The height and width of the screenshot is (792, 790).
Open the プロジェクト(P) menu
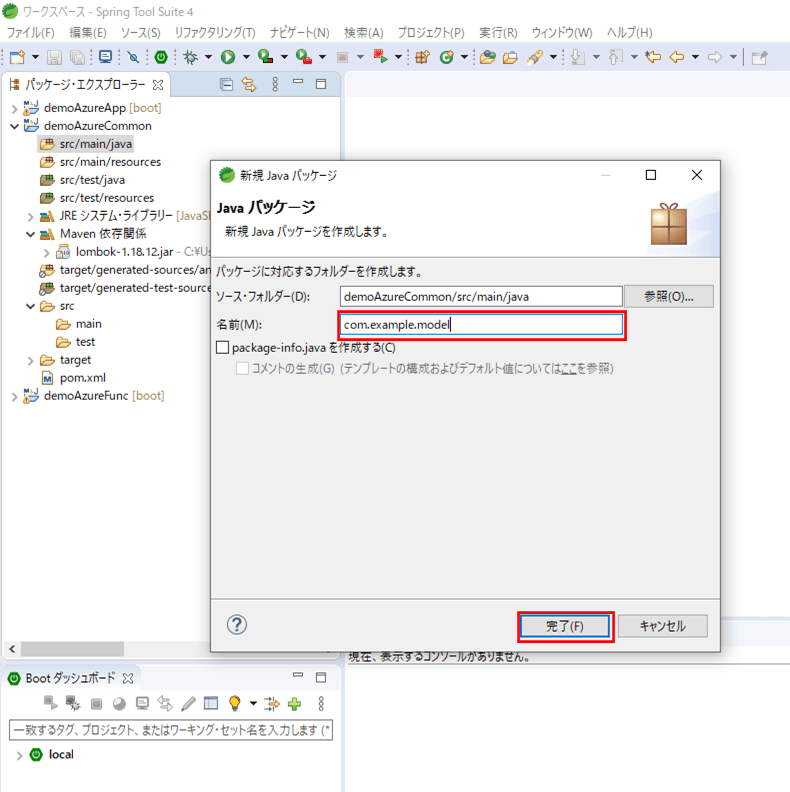pyautogui.click(x=431, y=33)
